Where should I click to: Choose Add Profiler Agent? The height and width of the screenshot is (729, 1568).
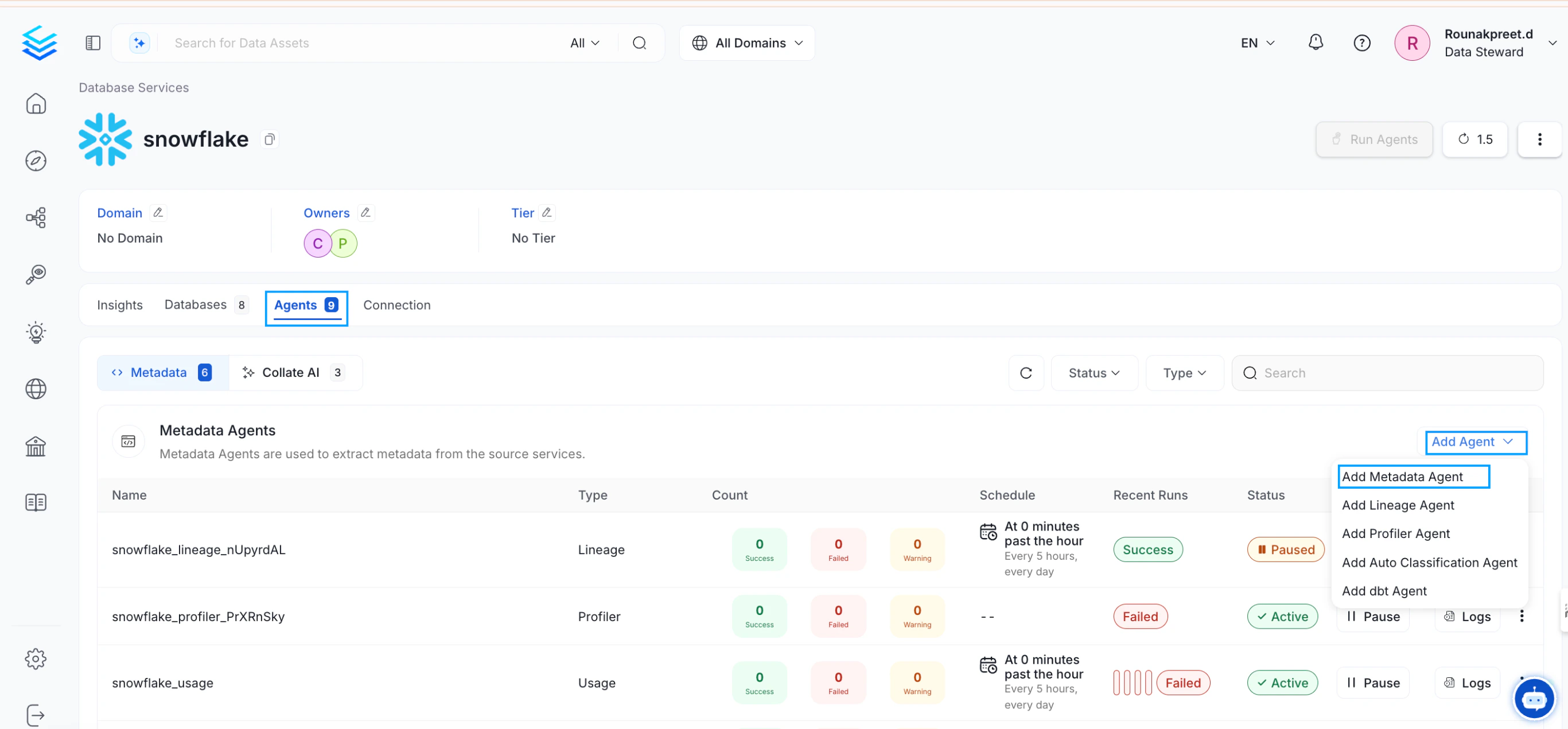click(x=1430, y=533)
